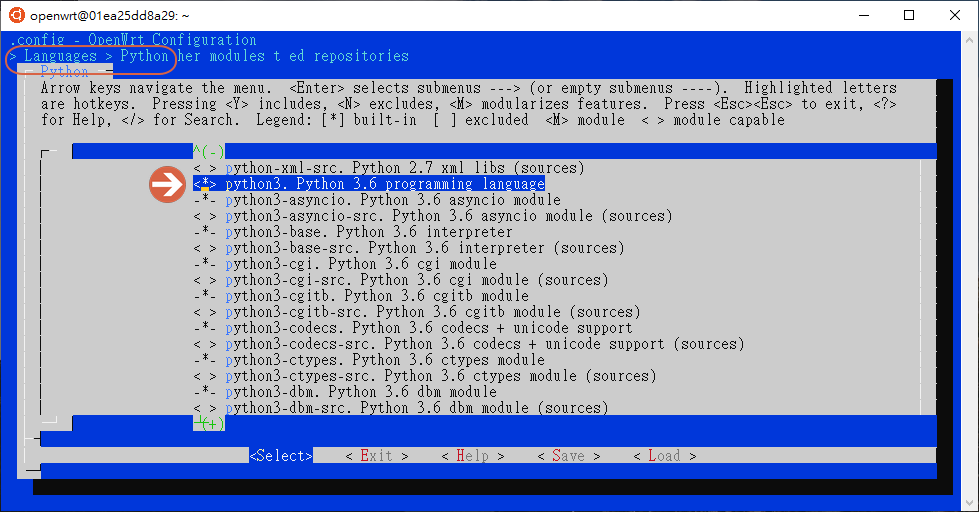This screenshot has width=979, height=512.
Task: Select python3-asyncio-src (sources) row text
Action: 449,216
